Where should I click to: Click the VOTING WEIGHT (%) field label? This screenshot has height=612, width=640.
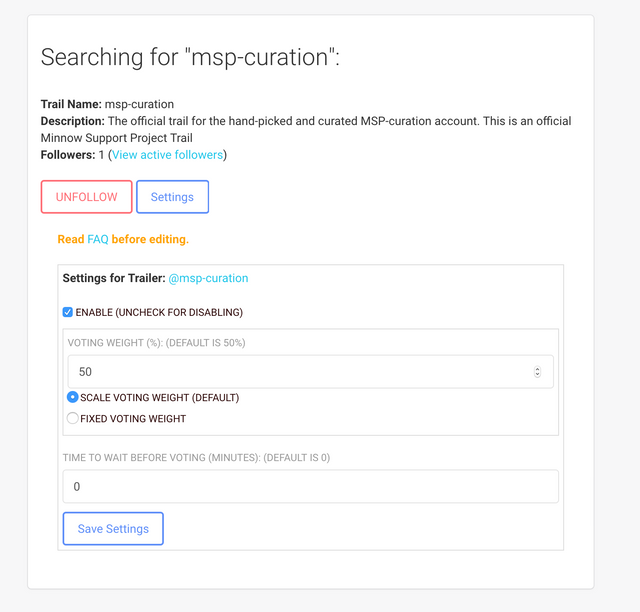(x=156, y=343)
